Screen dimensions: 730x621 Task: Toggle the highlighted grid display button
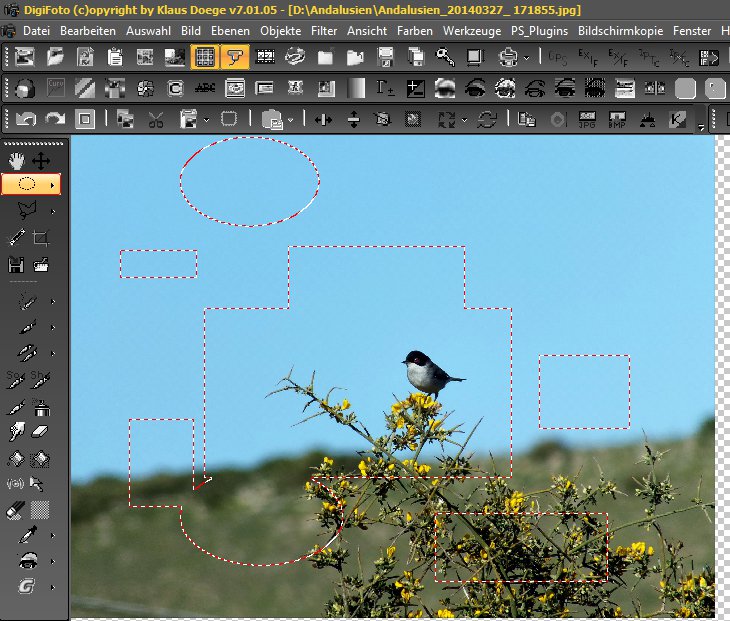click(204, 57)
